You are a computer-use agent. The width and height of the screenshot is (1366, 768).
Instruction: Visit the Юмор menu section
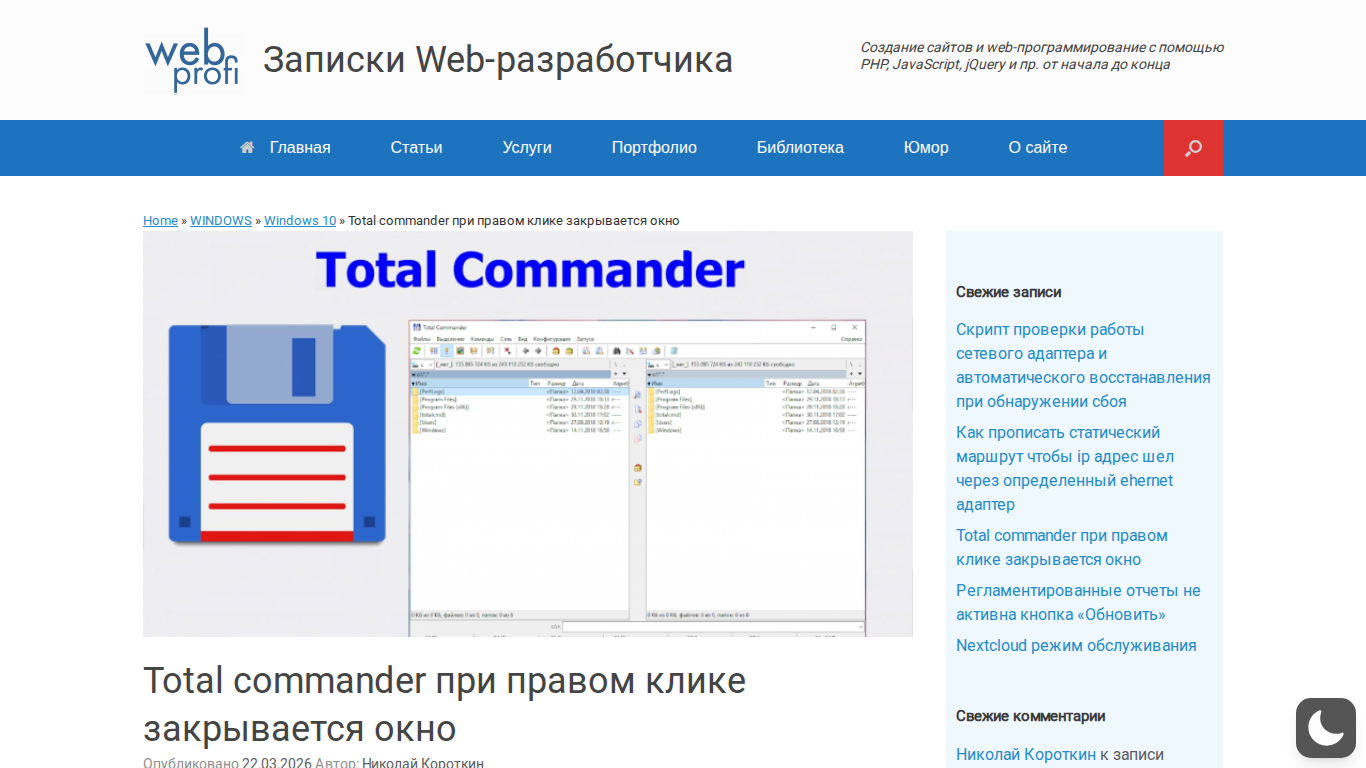pyautogui.click(x=926, y=148)
